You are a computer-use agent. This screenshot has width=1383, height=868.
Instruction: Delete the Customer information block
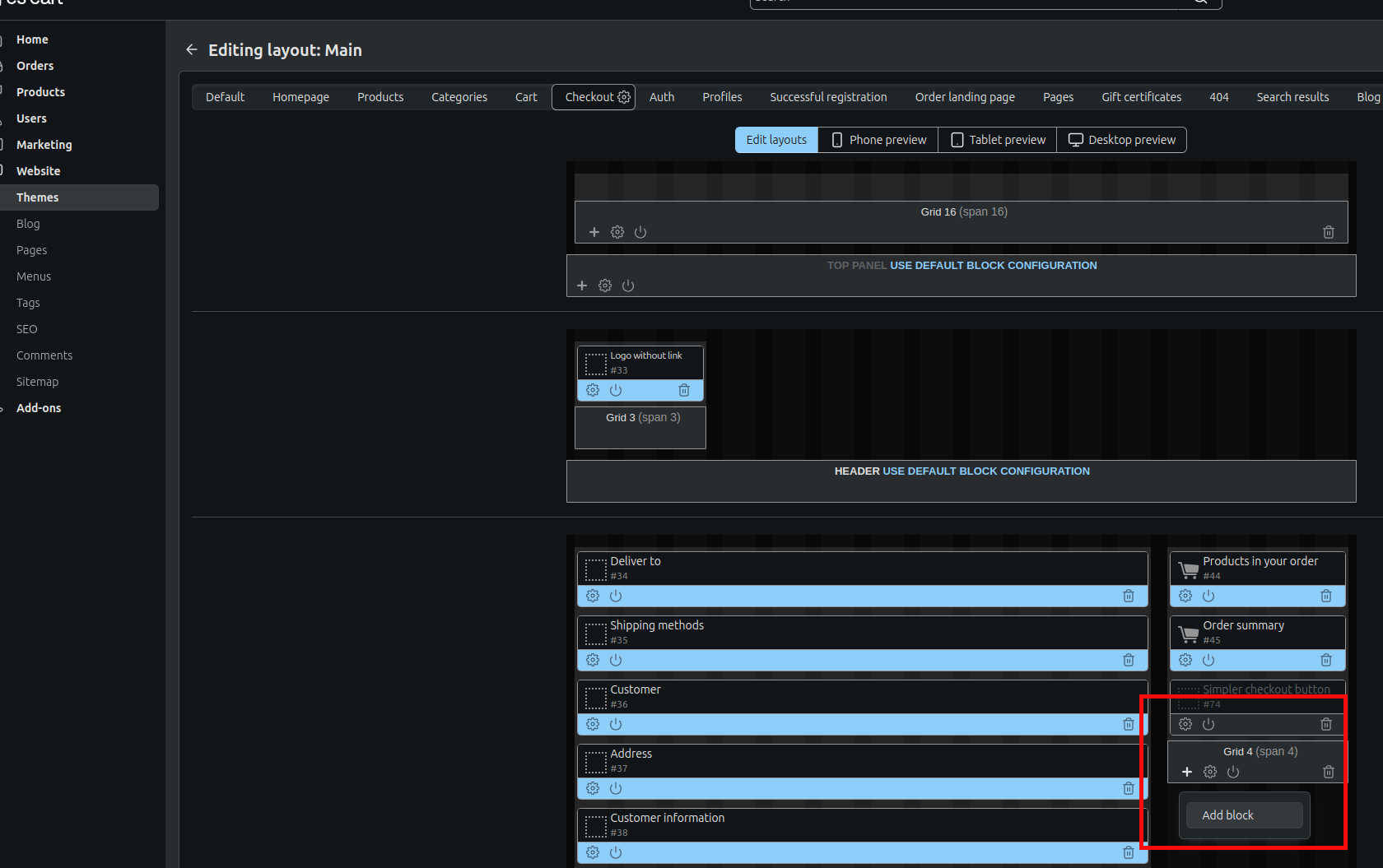(1129, 852)
